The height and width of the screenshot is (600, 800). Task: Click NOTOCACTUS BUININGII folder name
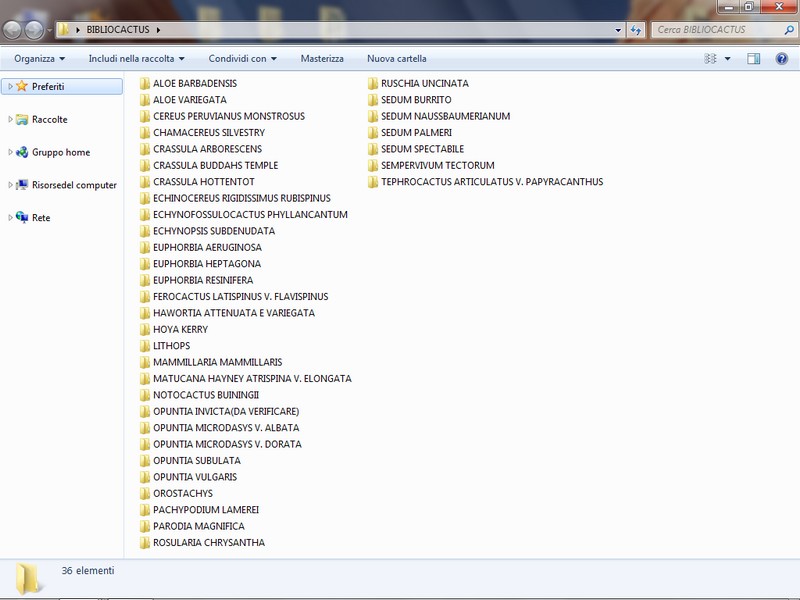[206, 395]
